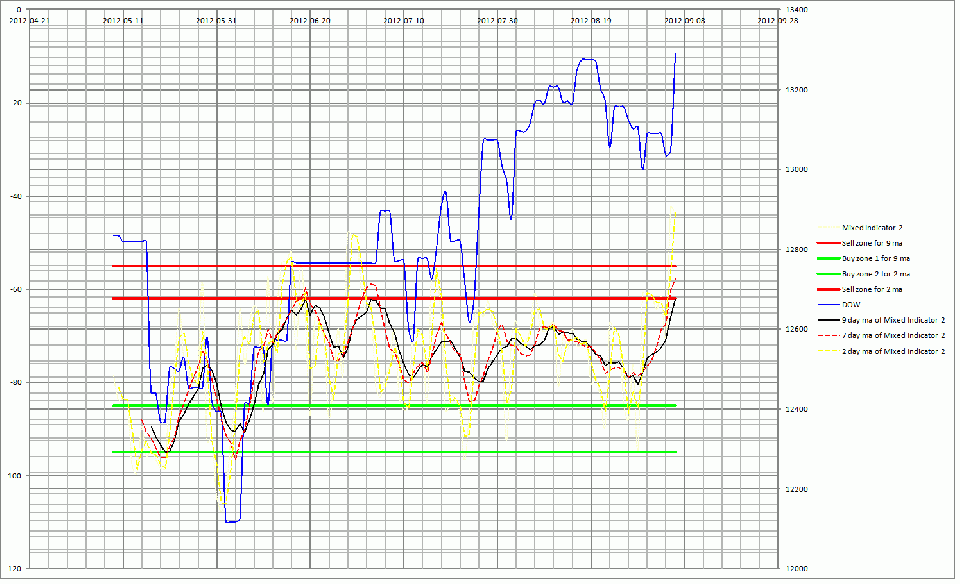This screenshot has height=584, width=960.
Task: Click the 12800 right axis value
Action: click(796, 249)
